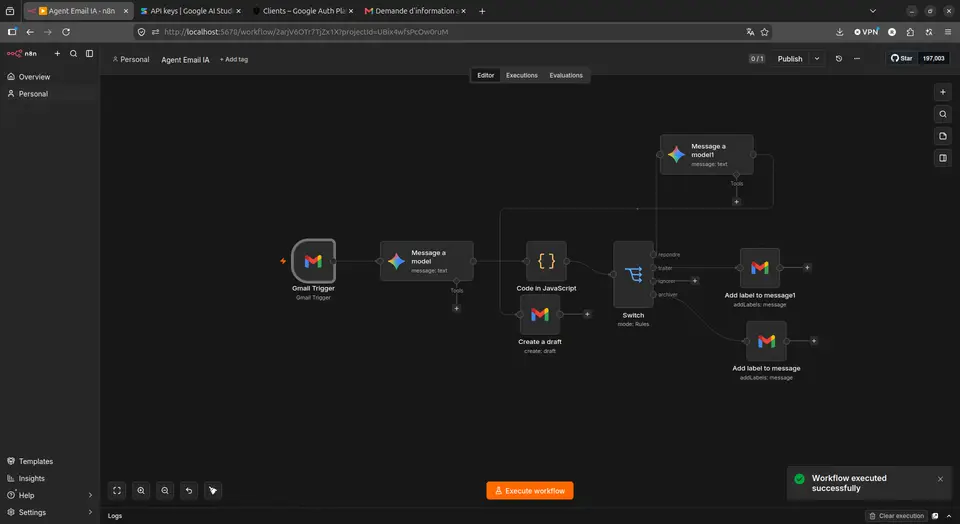Zoom in on the canvas
960x524 pixels.
tap(141, 490)
